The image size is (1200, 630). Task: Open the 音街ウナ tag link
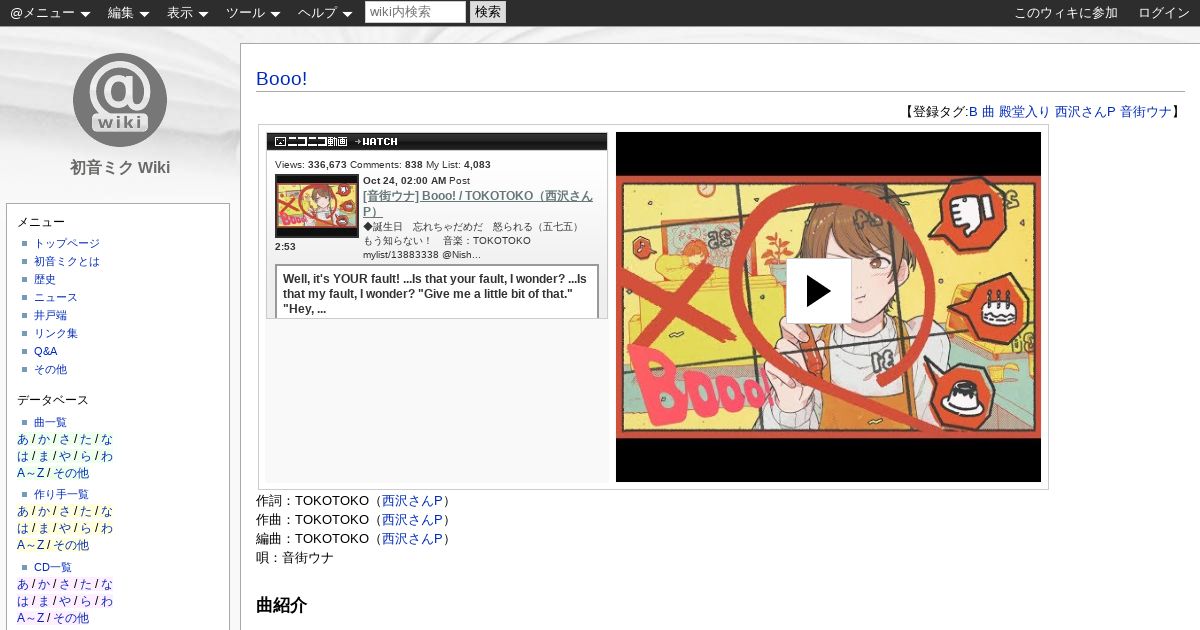1145,112
